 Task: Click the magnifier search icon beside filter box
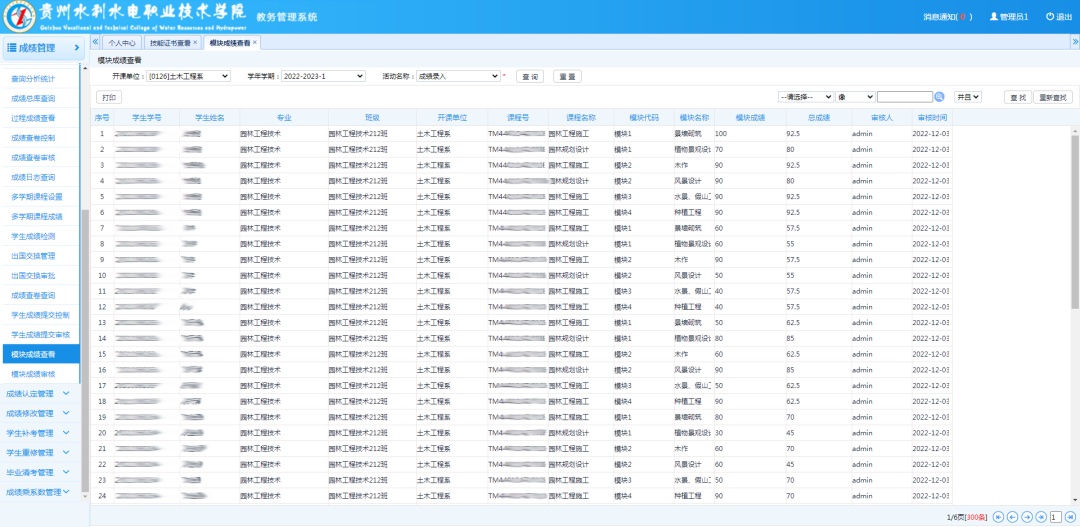coord(939,97)
